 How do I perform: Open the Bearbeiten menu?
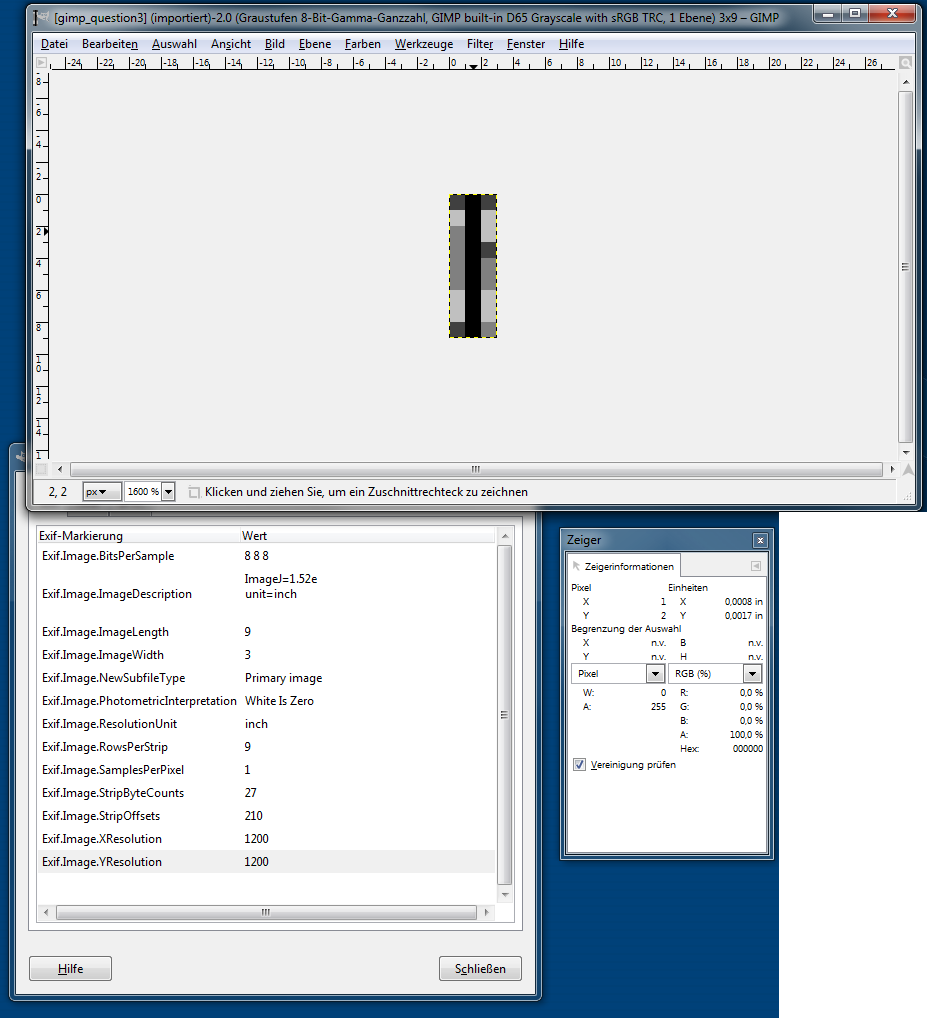(x=110, y=44)
